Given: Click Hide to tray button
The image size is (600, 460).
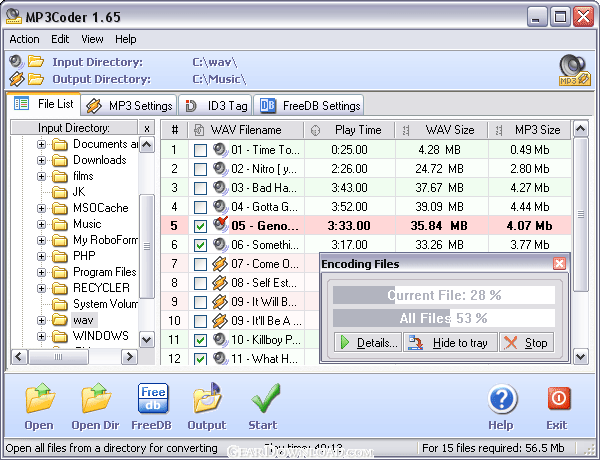Looking at the screenshot, I should (x=450, y=342).
